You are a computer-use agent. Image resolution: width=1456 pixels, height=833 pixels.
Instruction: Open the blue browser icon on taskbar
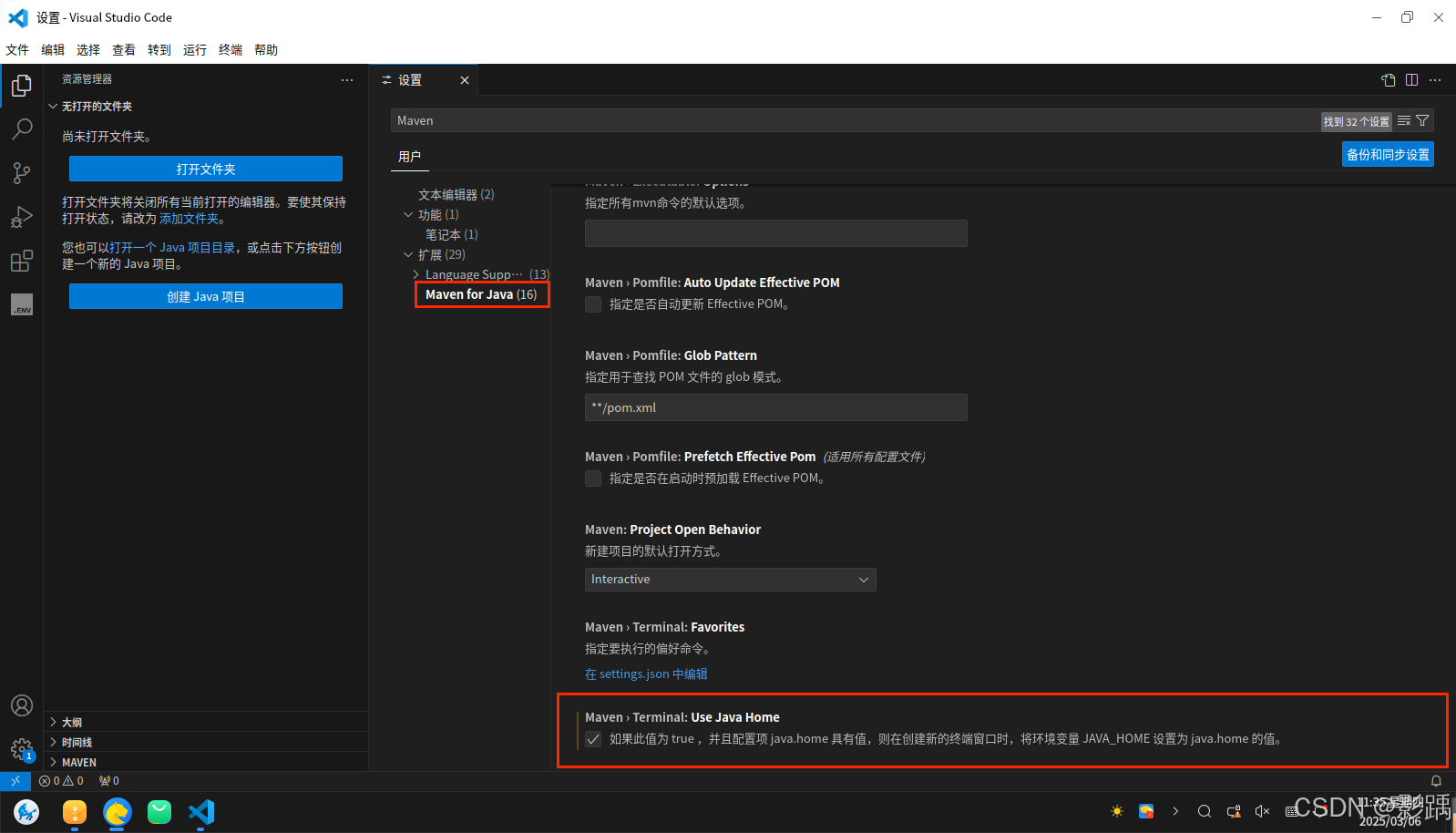(118, 811)
